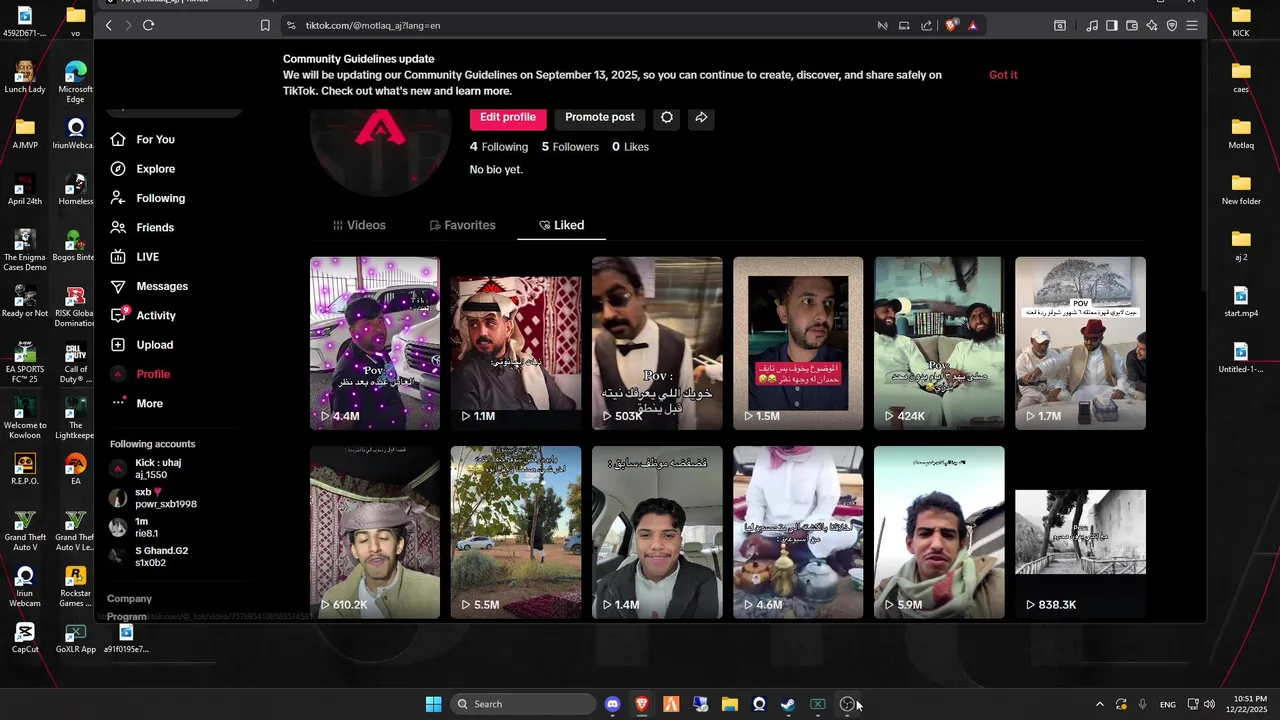Open the 5 Followers count
The image size is (1280, 720).
coord(570,147)
